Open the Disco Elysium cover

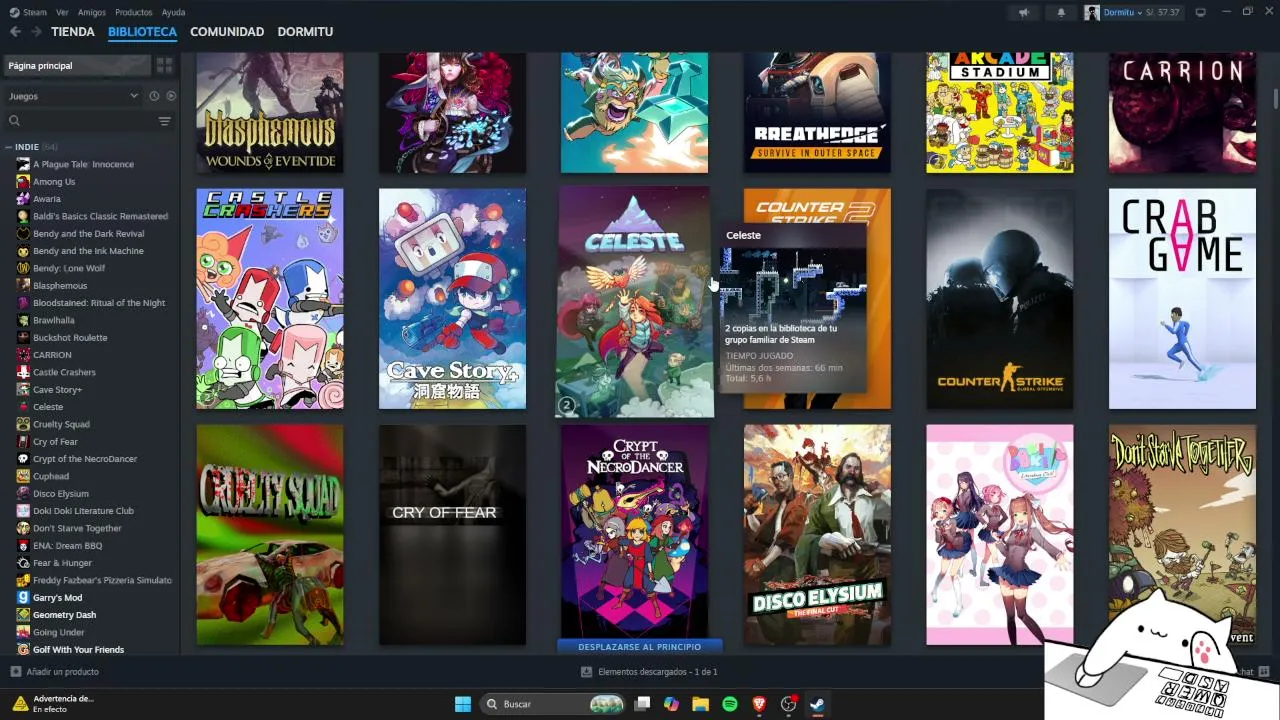click(817, 535)
